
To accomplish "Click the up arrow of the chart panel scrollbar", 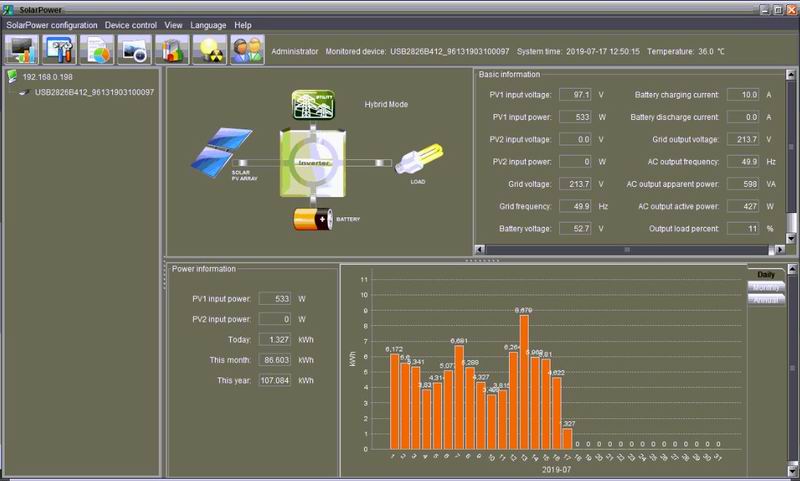I will click(x=792, y=269).
